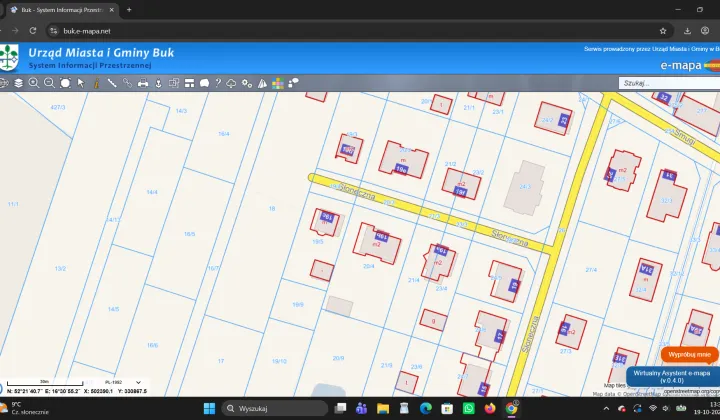This screenshot has height=420, width=720.
Task: Click the buk.e-mapa.net address bar
Action: pyautogui.click(x=359, y=31)
